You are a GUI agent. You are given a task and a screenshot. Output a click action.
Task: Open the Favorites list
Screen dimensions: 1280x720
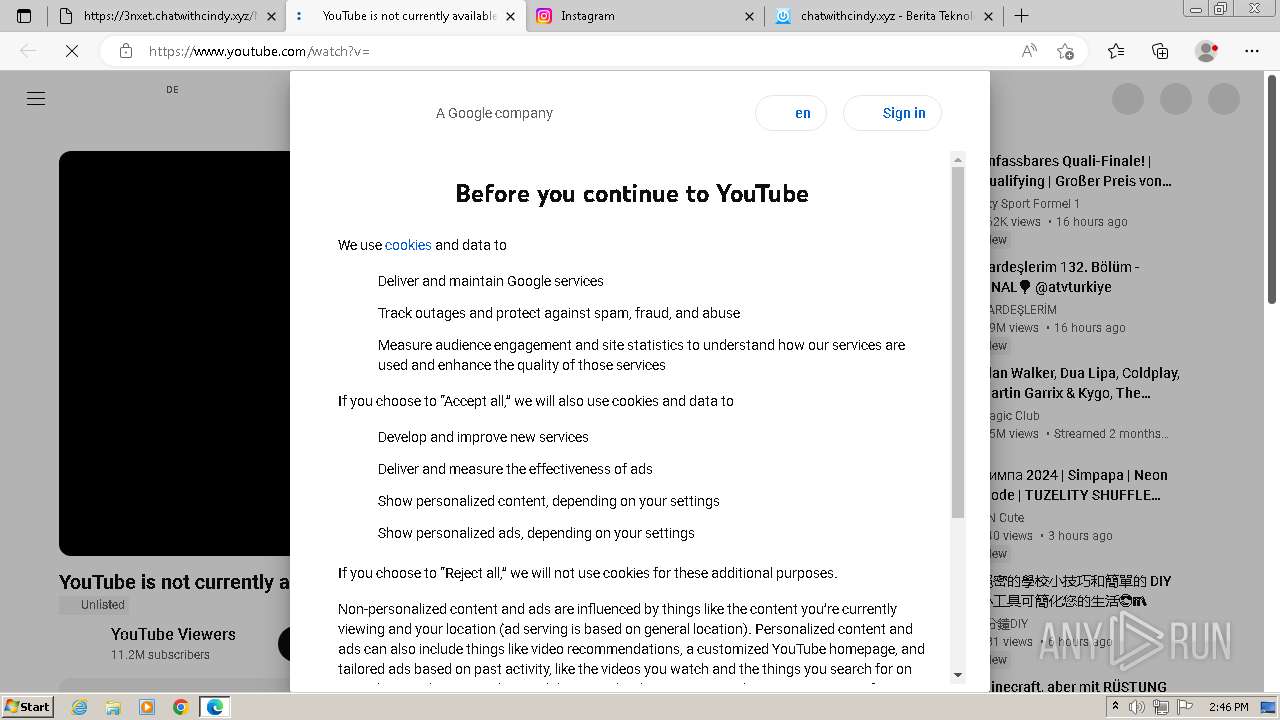coord(1116,51)
